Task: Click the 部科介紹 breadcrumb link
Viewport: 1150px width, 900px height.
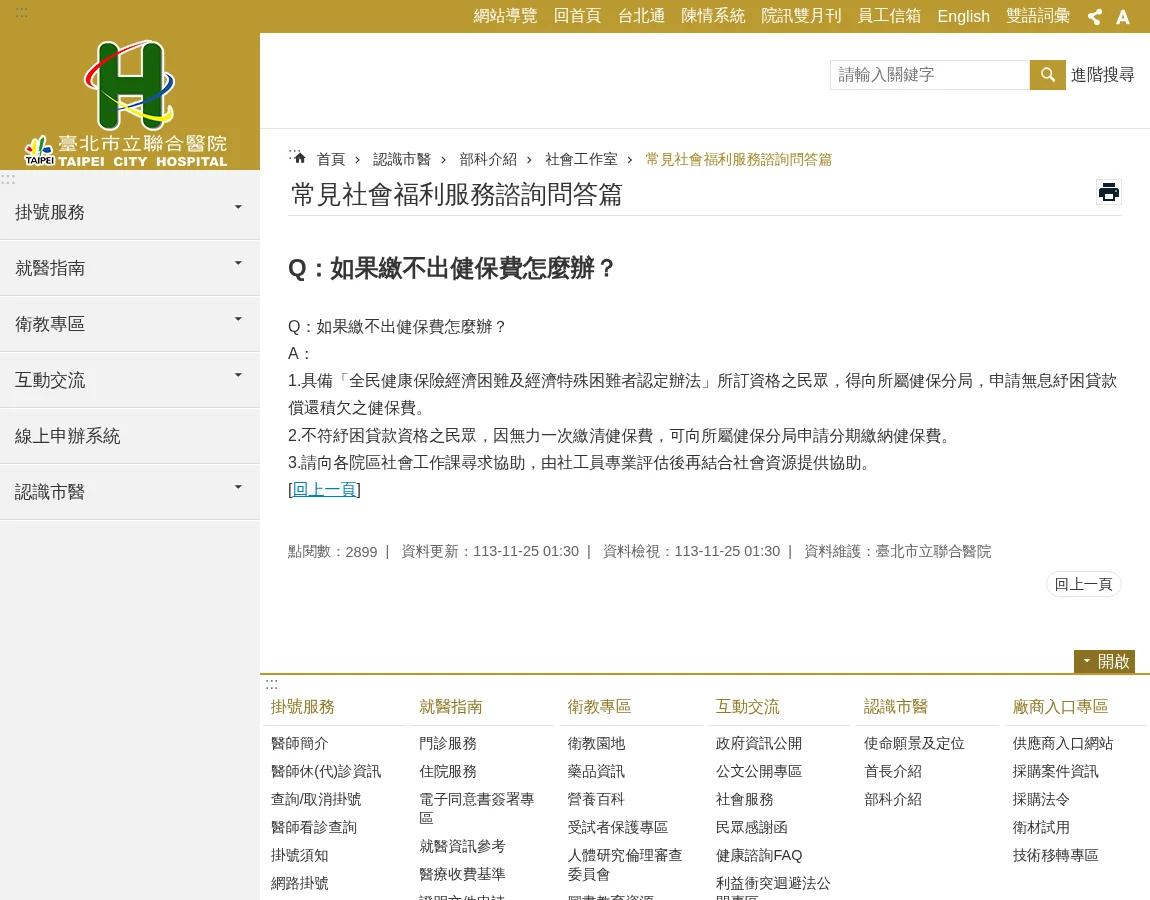Action: pyautogui.click(x=488, y=159)
